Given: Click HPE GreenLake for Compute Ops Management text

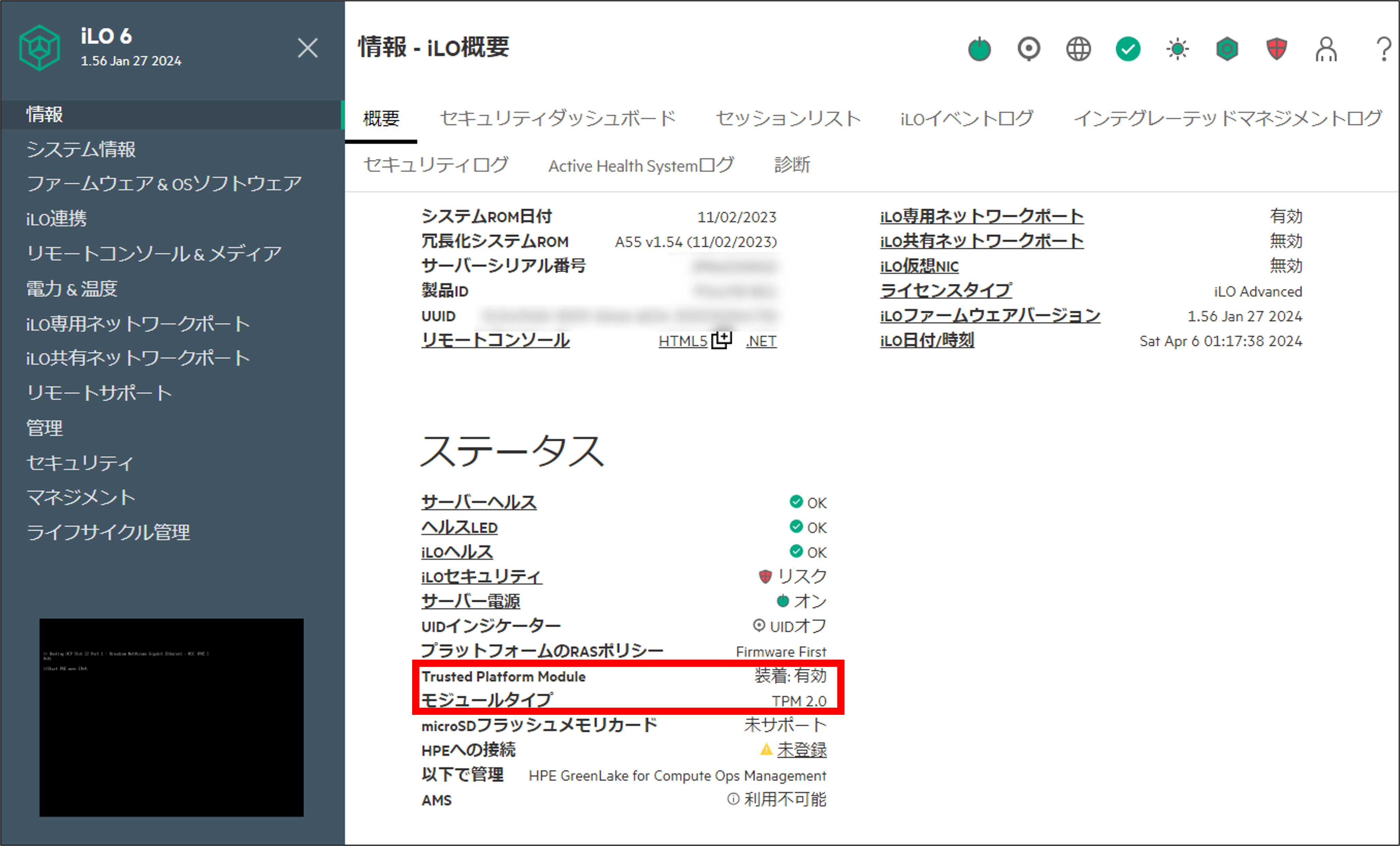Looking at the screenshot, I should (x=678, y=776).
